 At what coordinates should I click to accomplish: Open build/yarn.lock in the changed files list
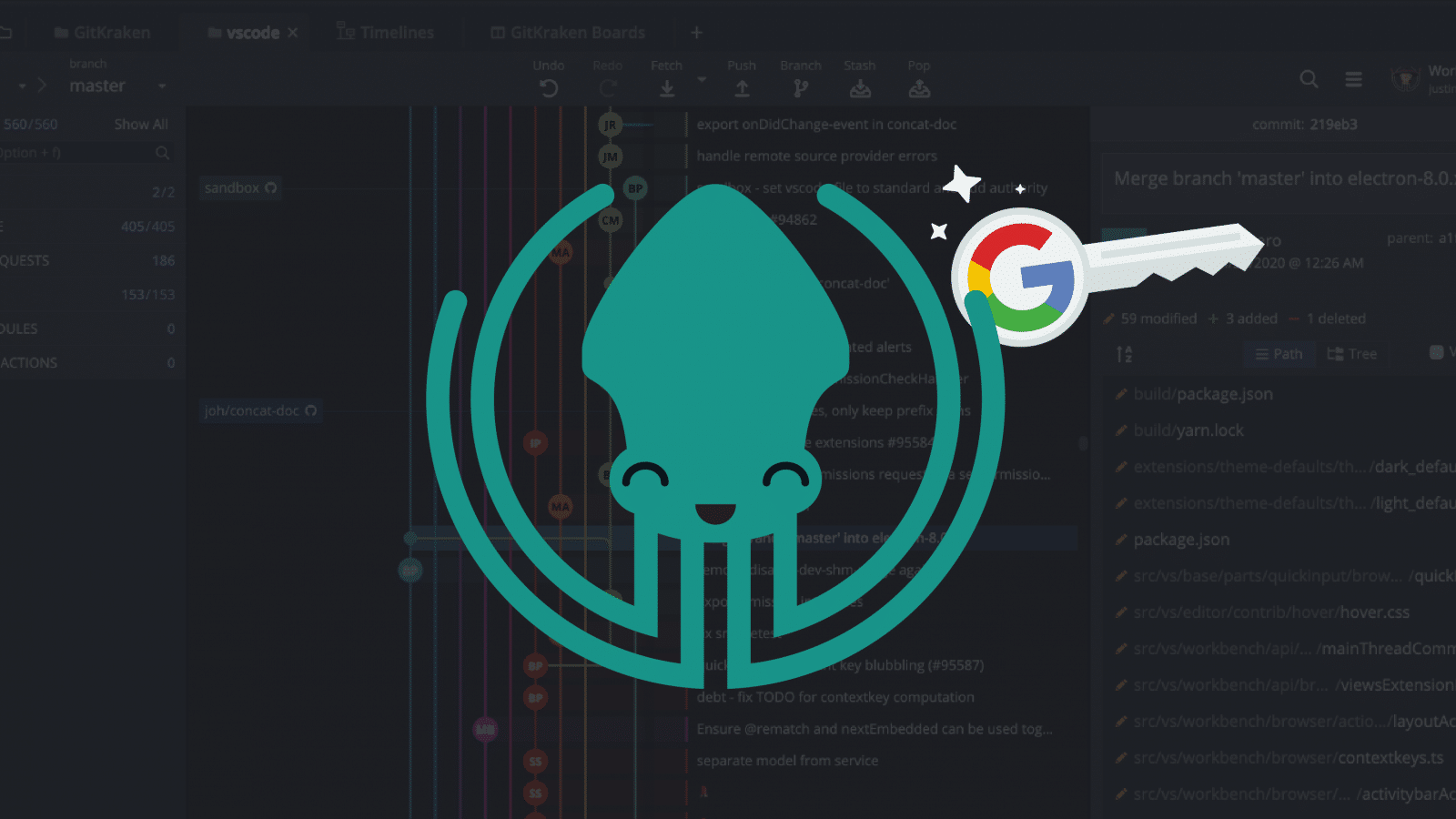coord(1188,430)
